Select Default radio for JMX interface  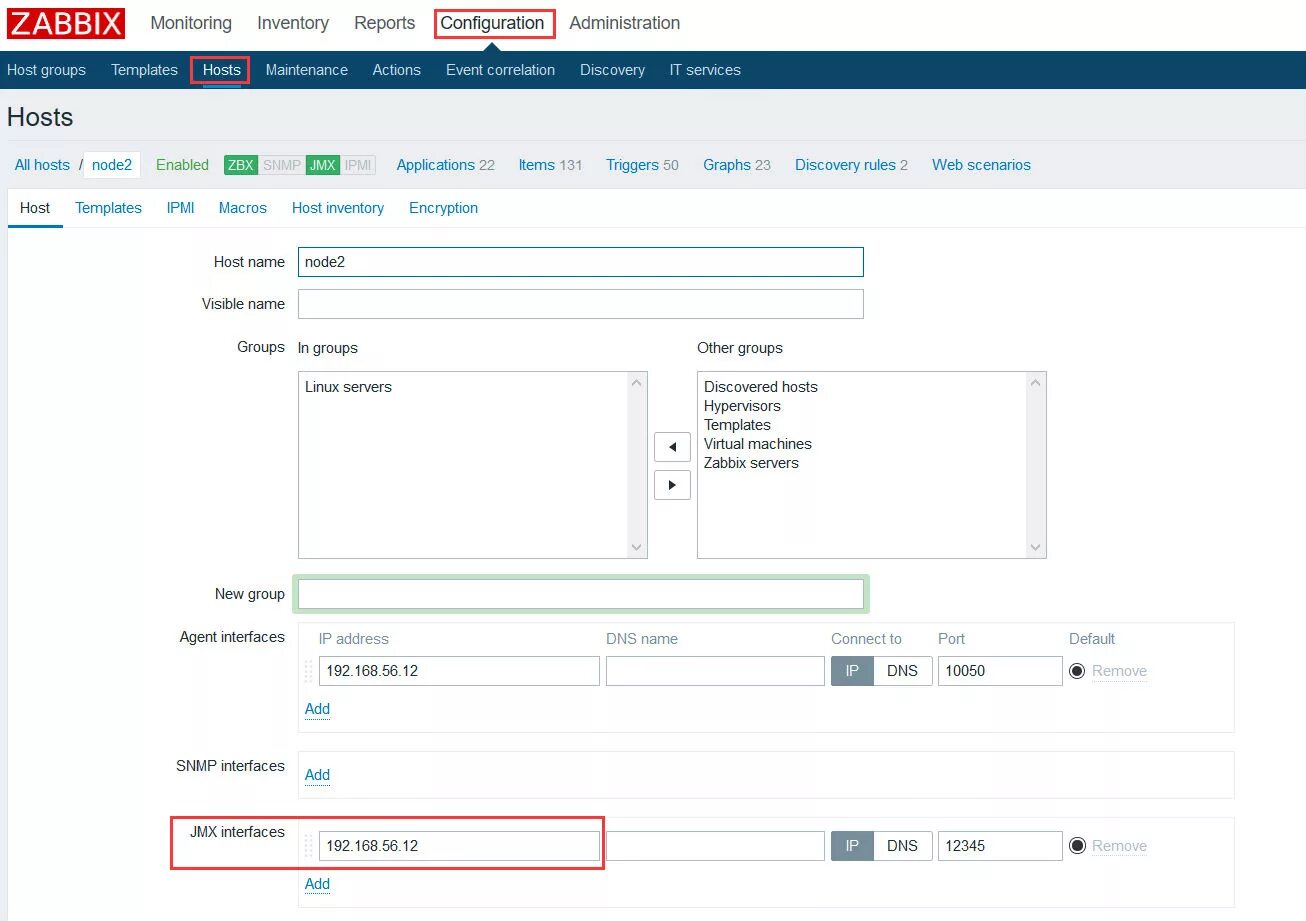[1077, 846]
